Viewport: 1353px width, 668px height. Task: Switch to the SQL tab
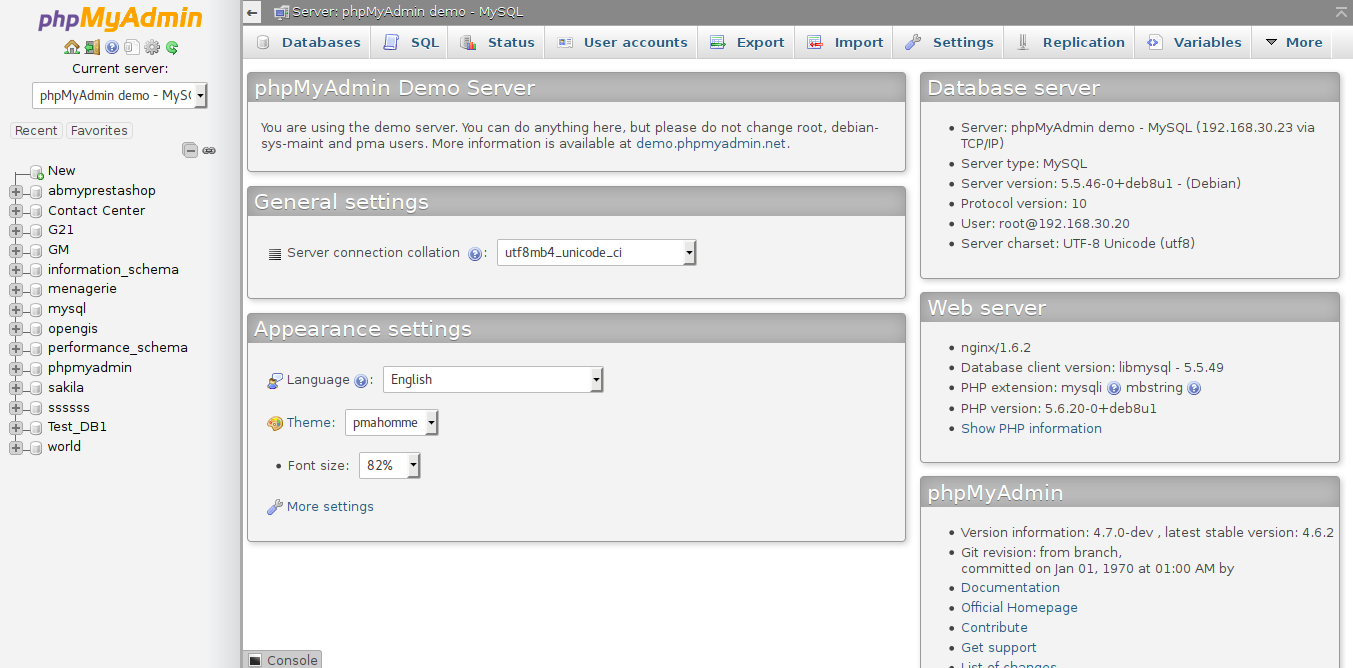pos(412,42)
